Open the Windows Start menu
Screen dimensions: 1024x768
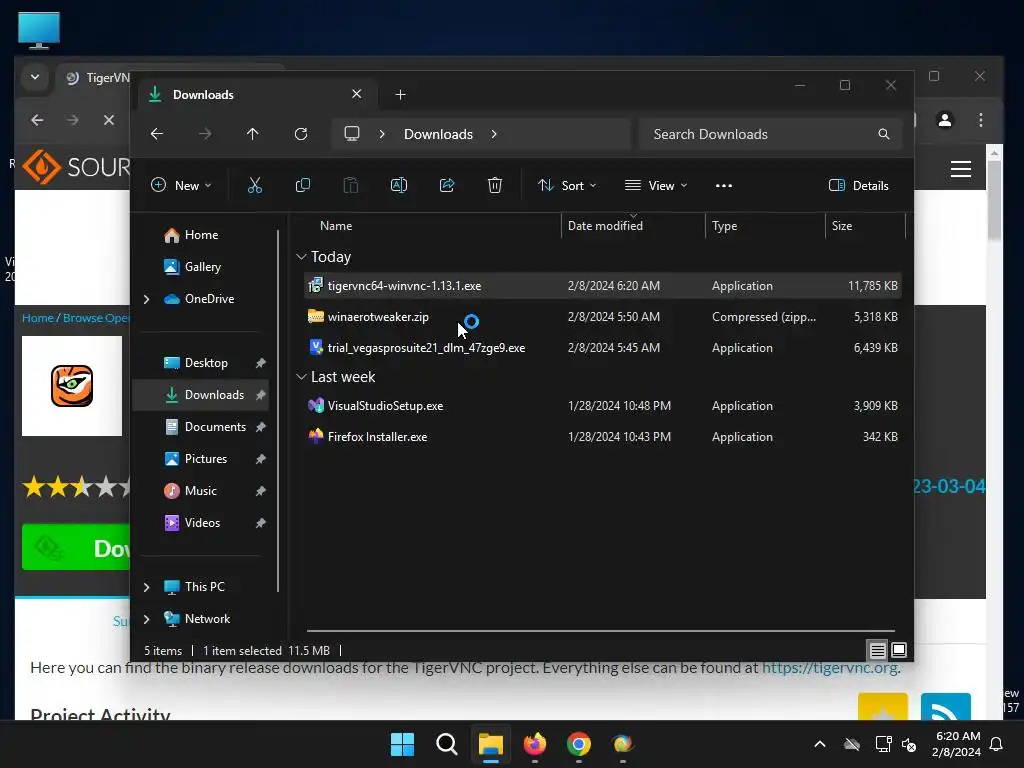[x=402, y=744]
